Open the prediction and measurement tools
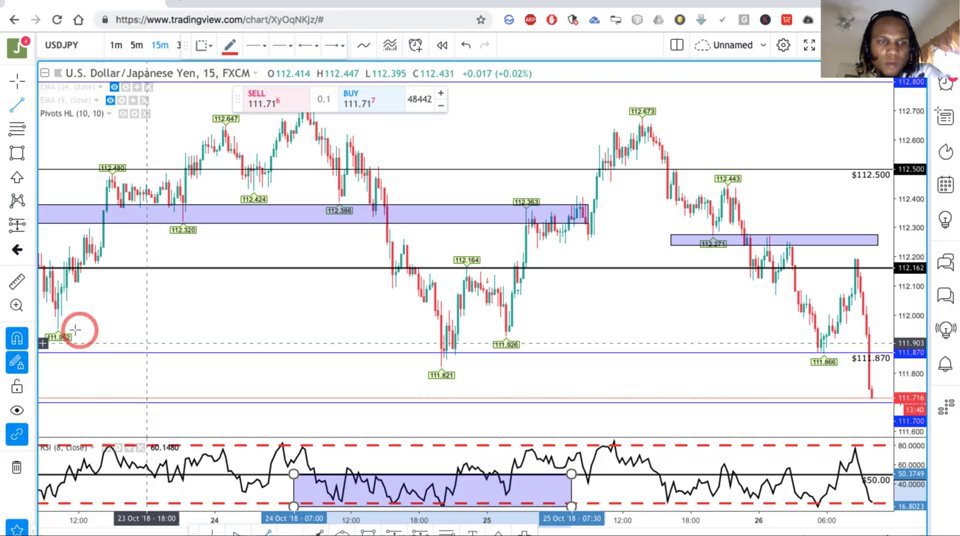 pyautogui.click(x=17, y=225)
